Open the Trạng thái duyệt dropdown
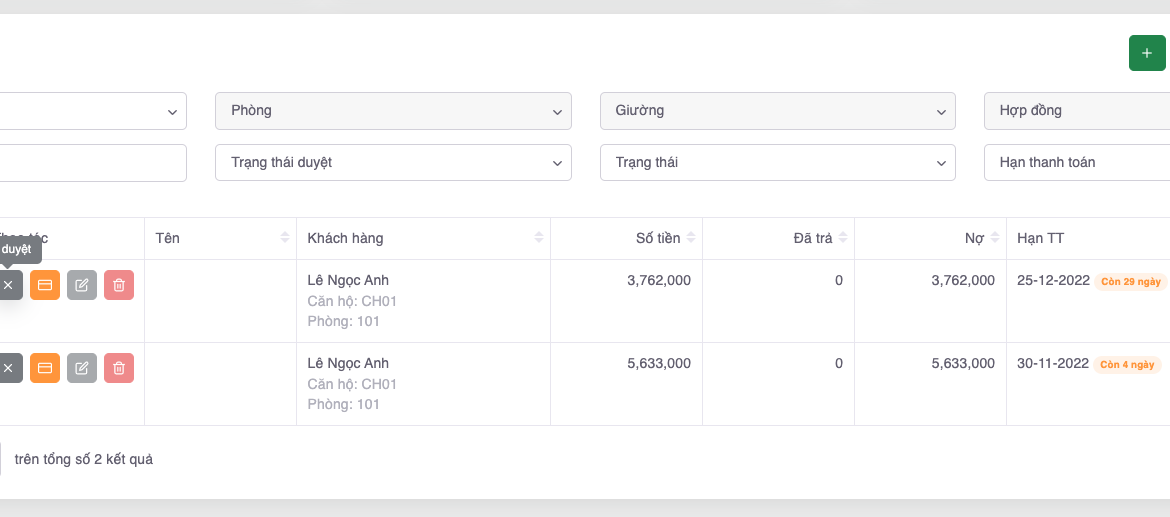The width and height of the screenshot is (1170, 517). tap(393, 163)
